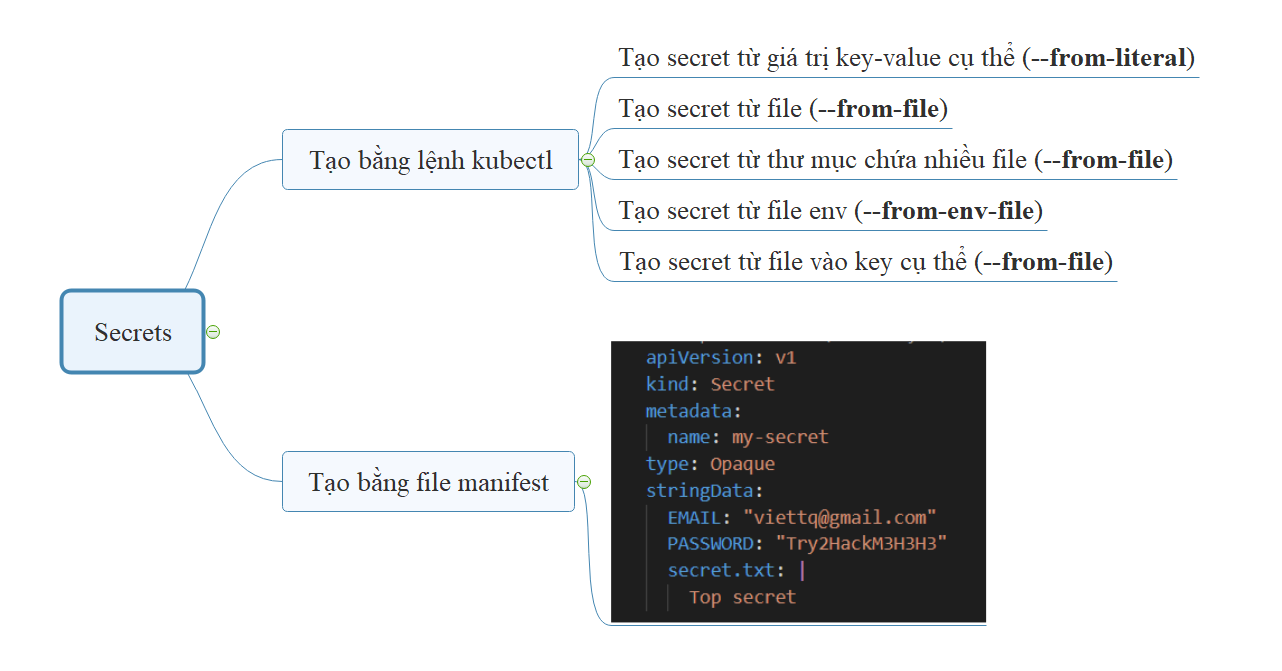1282x671 pixels.
Task: Click the 'apiVersion: v1' line in the code
Action: [721, 358]
